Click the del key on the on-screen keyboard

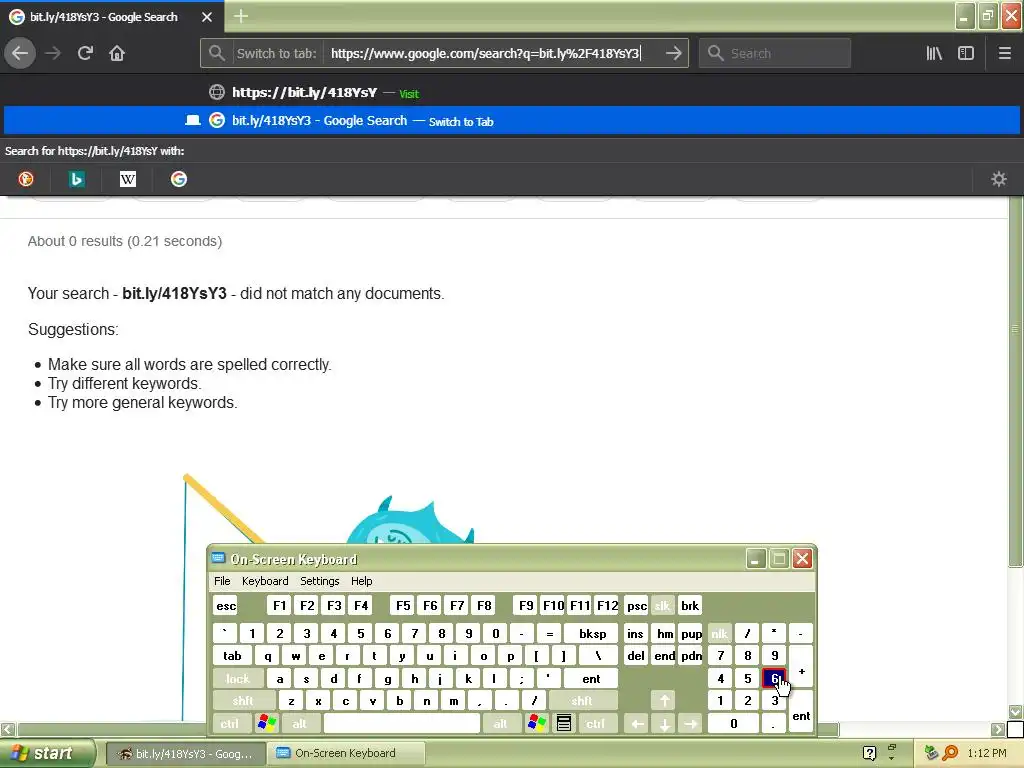[x=636, y=656]
